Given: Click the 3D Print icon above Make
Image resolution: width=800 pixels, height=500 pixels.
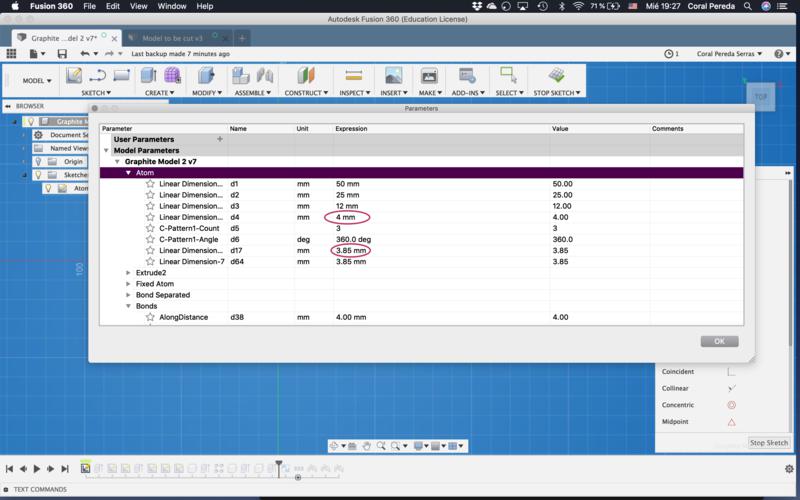Looking at the screenshot, I should pyautogui.click(x=429, y=76).
